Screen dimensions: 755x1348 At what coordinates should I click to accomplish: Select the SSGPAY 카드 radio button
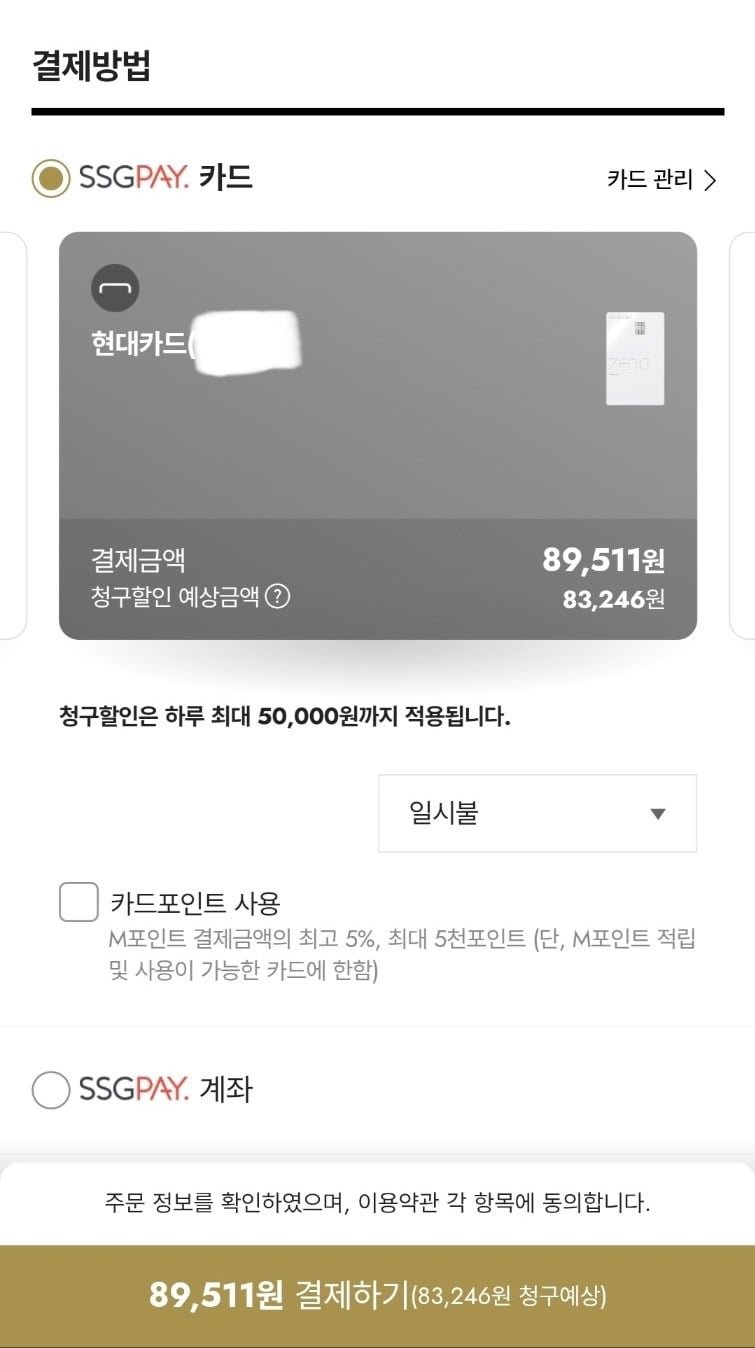pos(51,179)
